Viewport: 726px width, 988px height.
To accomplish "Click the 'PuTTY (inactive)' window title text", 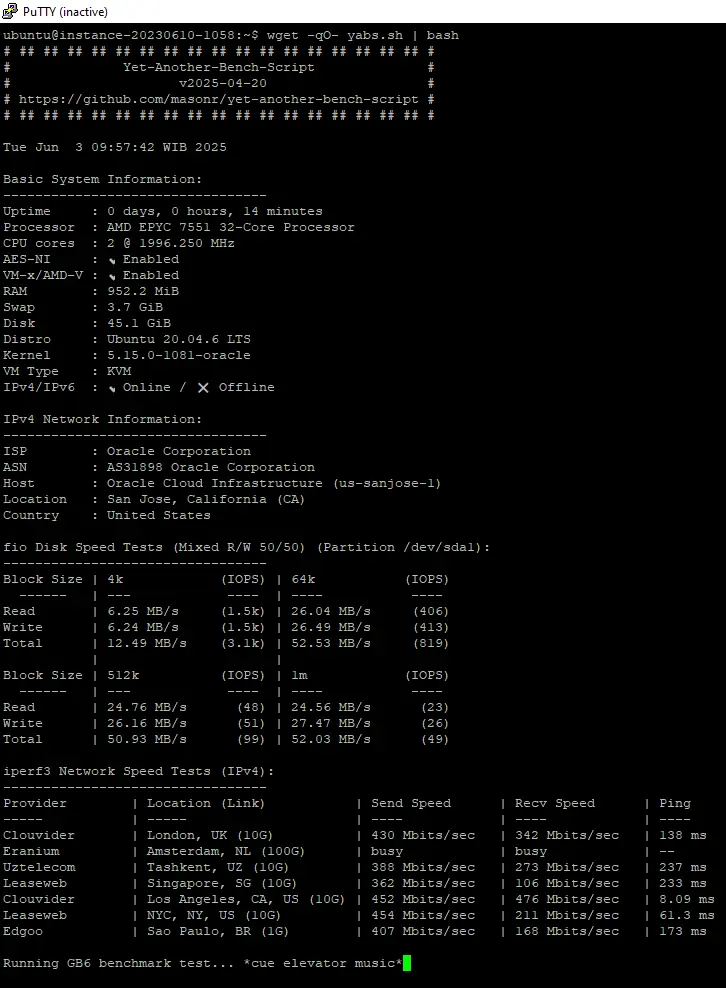I will click(x=65, y=11).
